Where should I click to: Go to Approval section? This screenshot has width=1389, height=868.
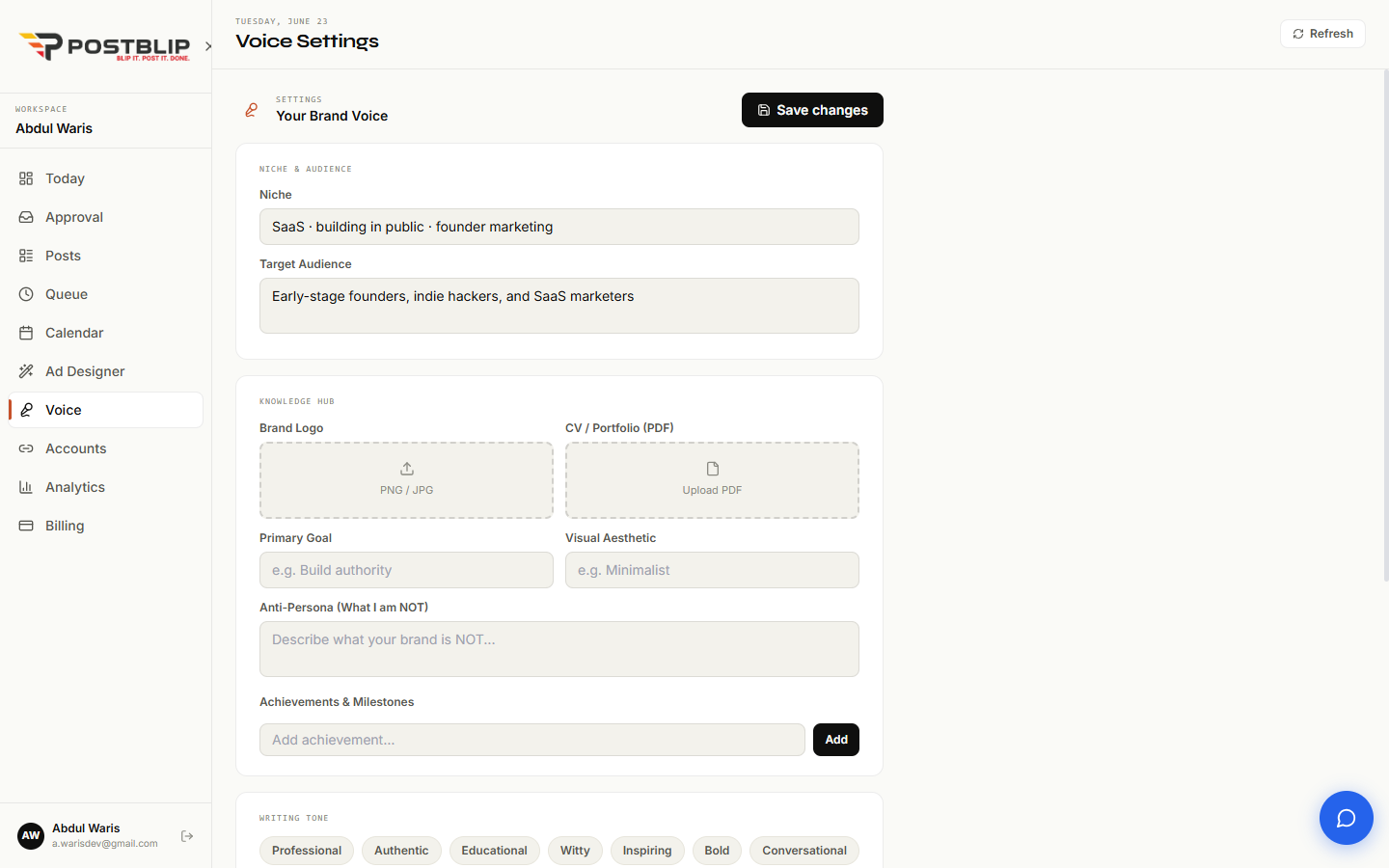click(106, 217)
